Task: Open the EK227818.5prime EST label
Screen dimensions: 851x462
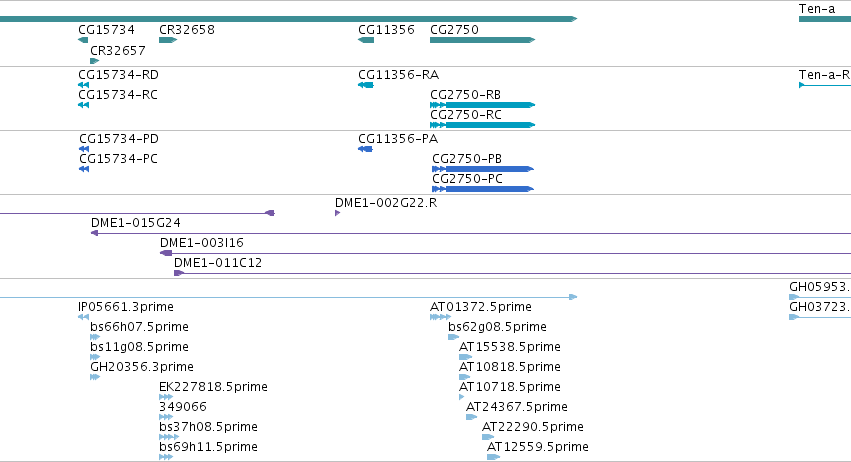Action: pyautogui.click(x=213, y=387)
